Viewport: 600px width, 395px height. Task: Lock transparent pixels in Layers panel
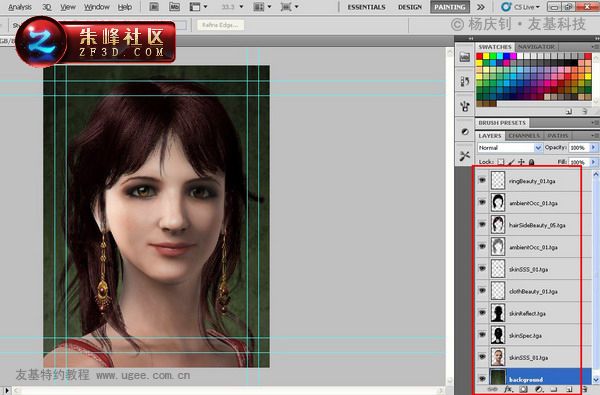pyautogui.click(x=501, y=162)
